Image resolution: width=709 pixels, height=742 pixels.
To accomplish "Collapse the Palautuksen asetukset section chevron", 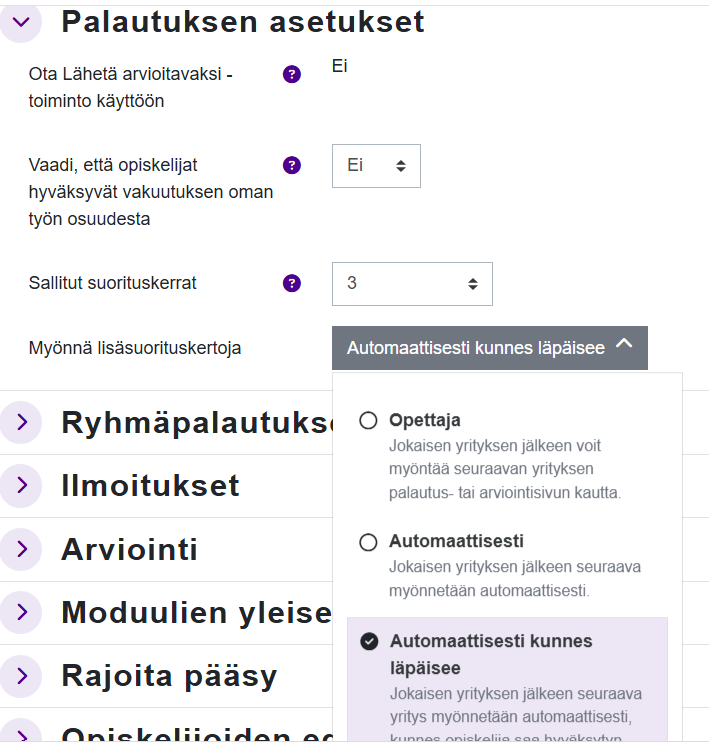I will click(21, 22).
